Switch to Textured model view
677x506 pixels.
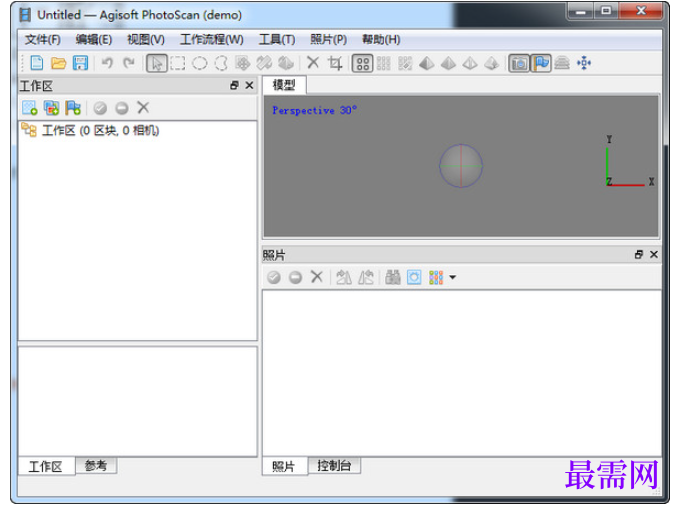tap(491, 63)
